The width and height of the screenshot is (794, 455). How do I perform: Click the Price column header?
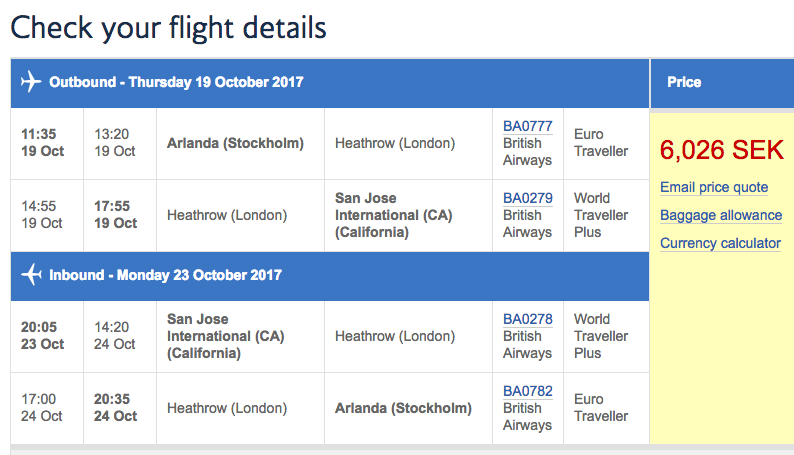point(684,82)
